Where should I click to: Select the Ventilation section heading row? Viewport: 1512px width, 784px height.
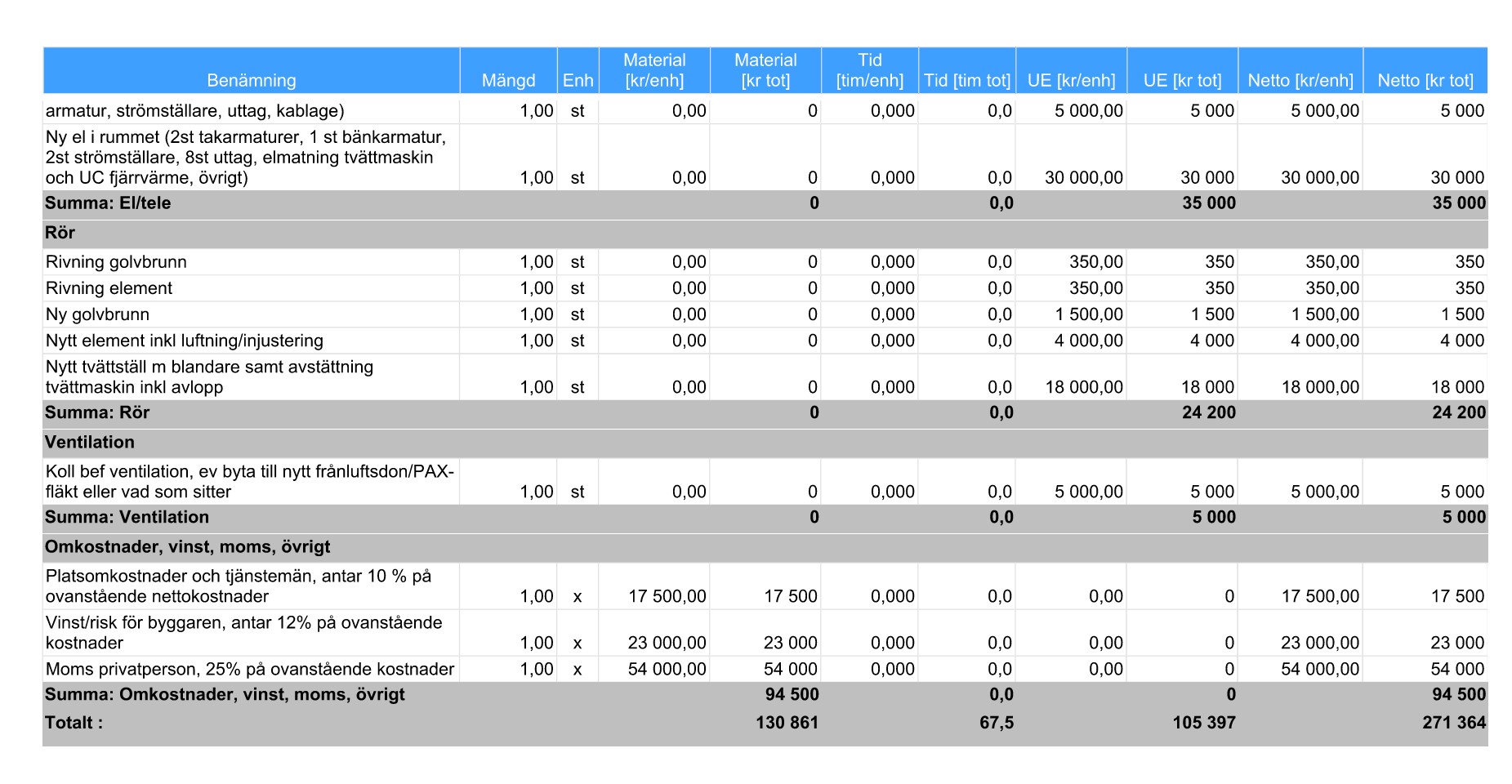pyautogui.click(x=90, y=442)
